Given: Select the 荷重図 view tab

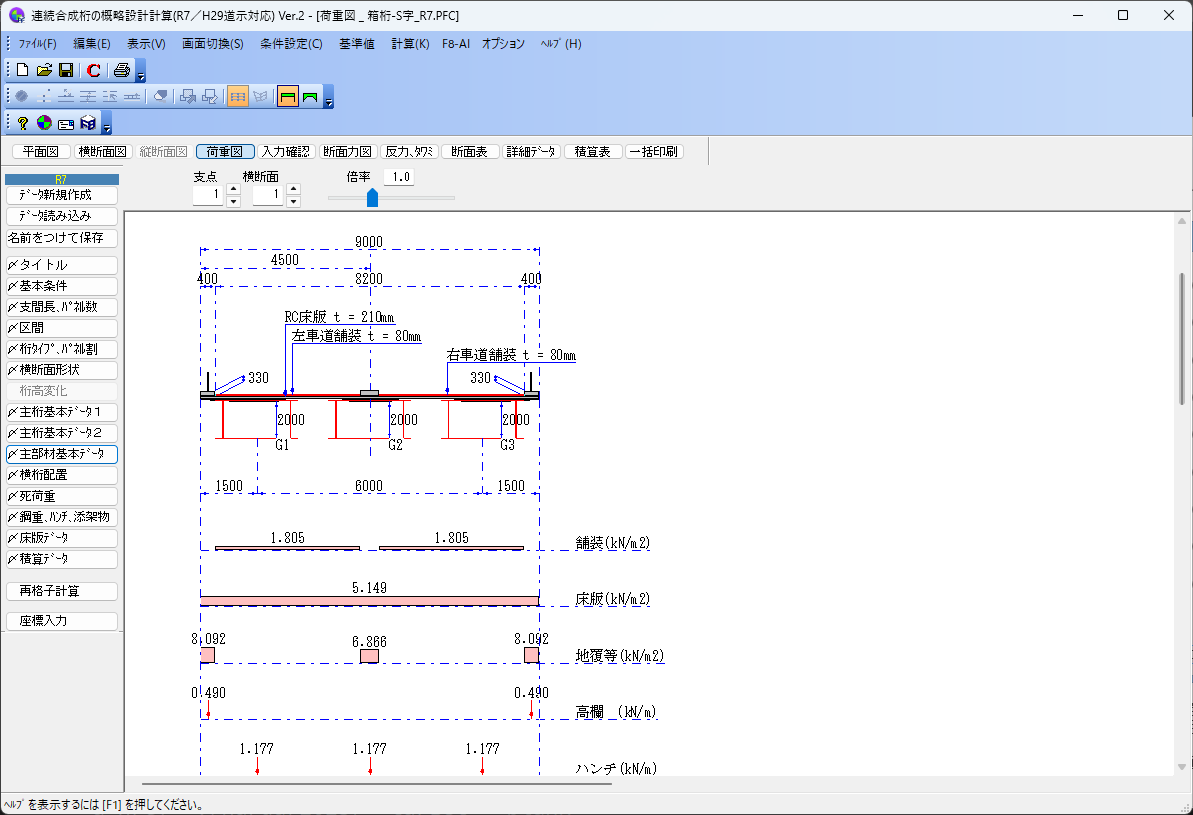Looking at the screenshot, I should point(224,151).
